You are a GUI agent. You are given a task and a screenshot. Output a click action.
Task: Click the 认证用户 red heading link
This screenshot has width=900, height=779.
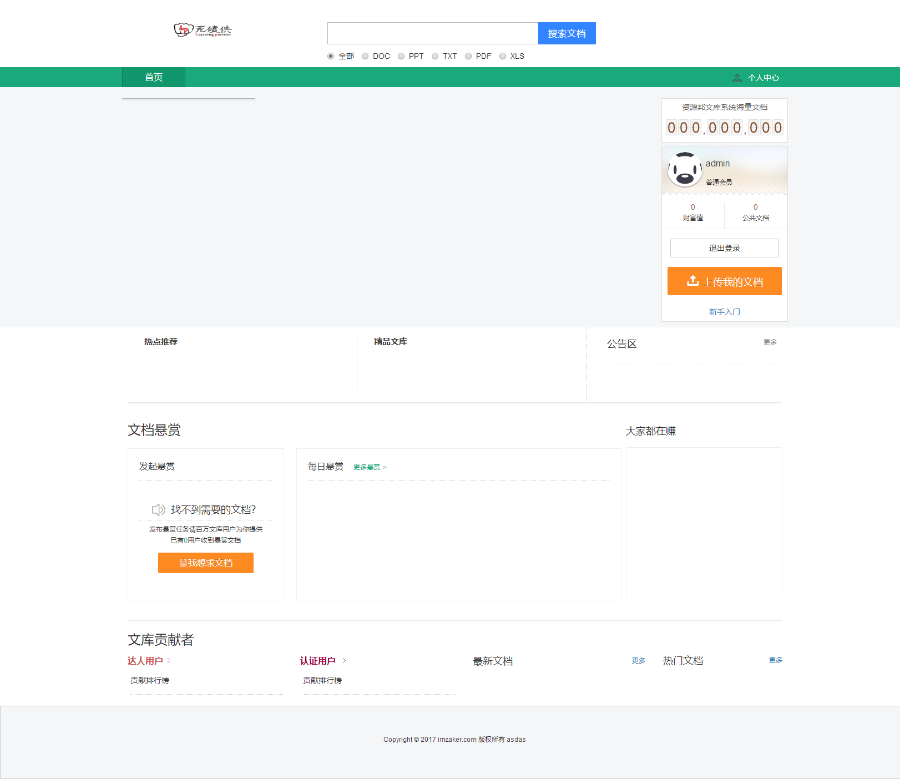(x=317, y=661)
